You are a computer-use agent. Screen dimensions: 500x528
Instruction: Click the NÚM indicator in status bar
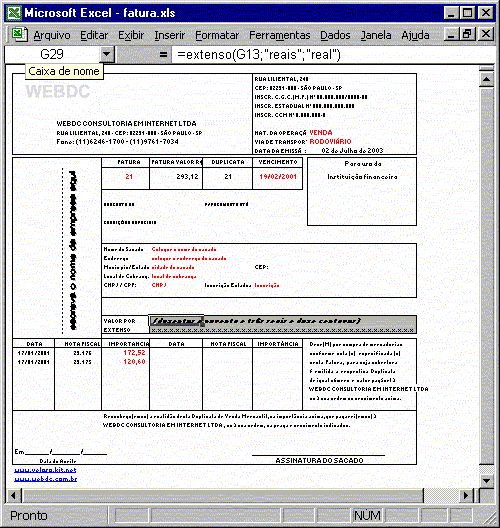(367, 515)
